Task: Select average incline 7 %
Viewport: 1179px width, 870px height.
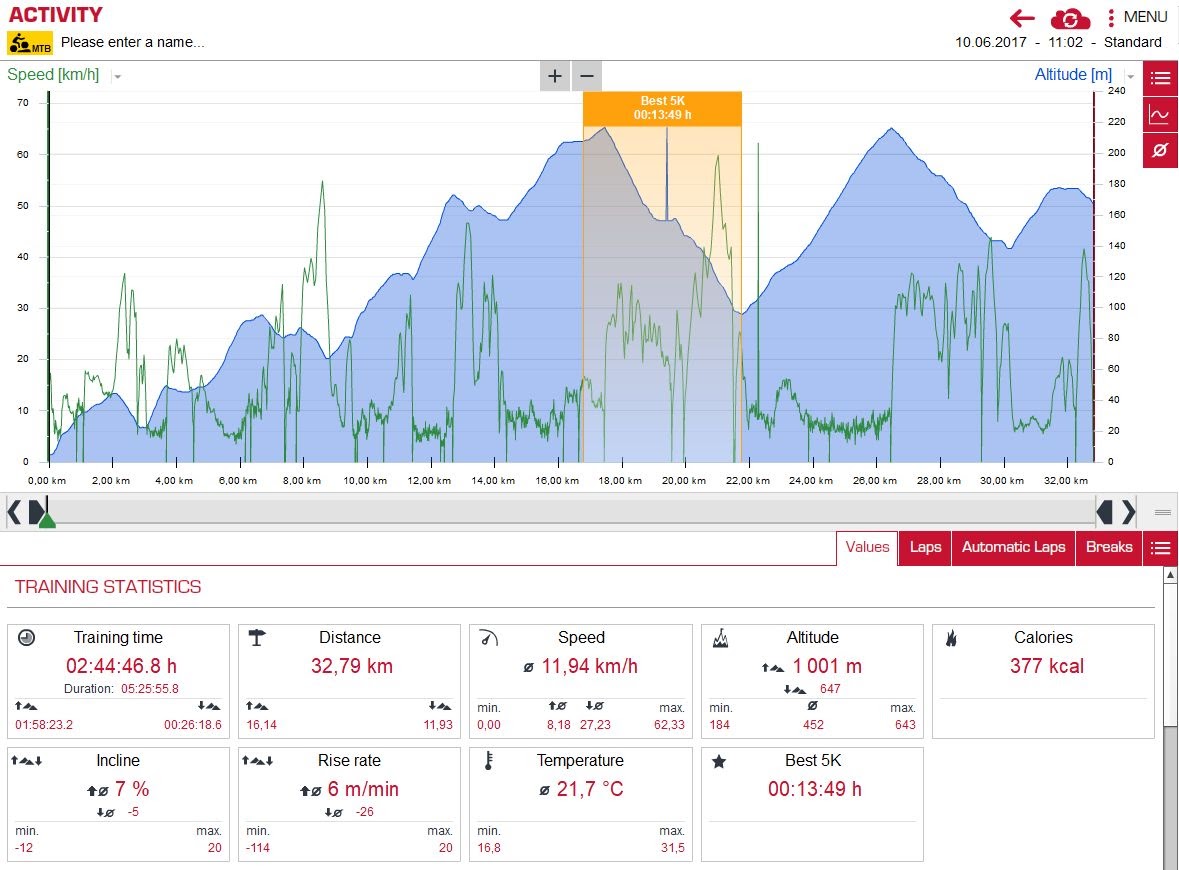Action: coord(132,789)
